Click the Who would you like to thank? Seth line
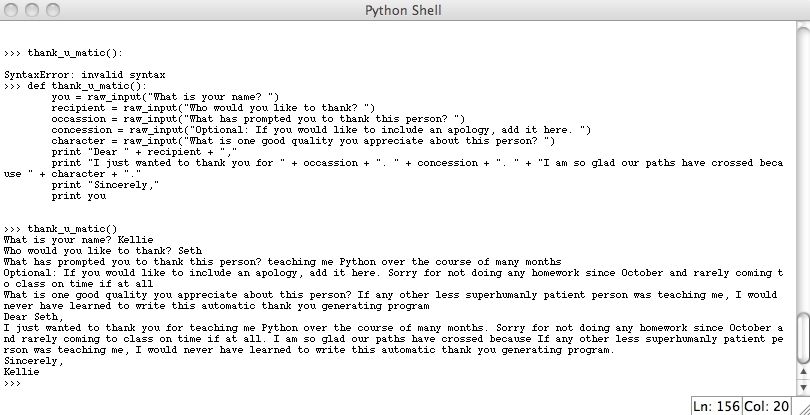The image size is (810, 415). 103,251
